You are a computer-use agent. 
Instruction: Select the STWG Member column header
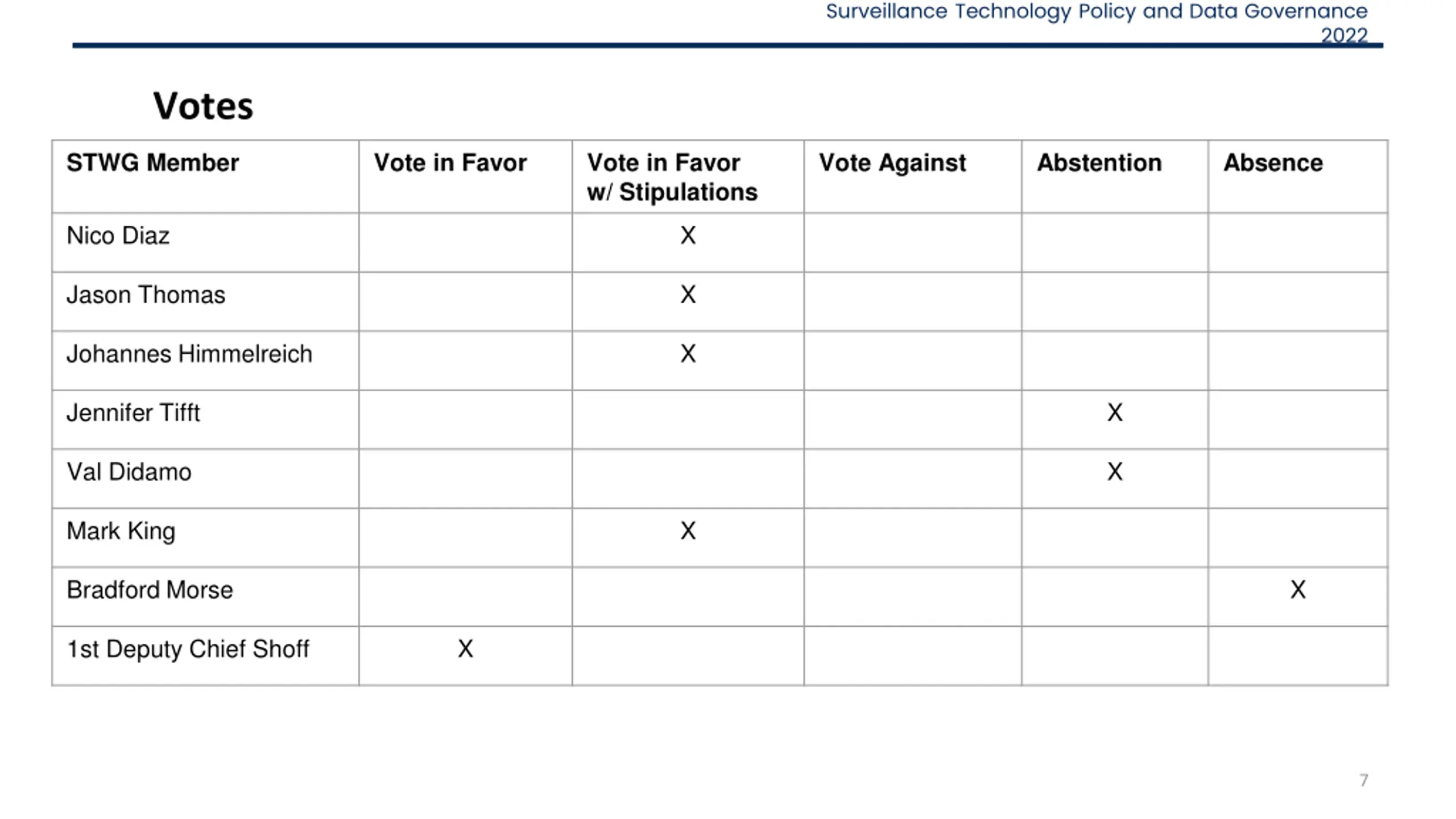(x=205, y=176)
